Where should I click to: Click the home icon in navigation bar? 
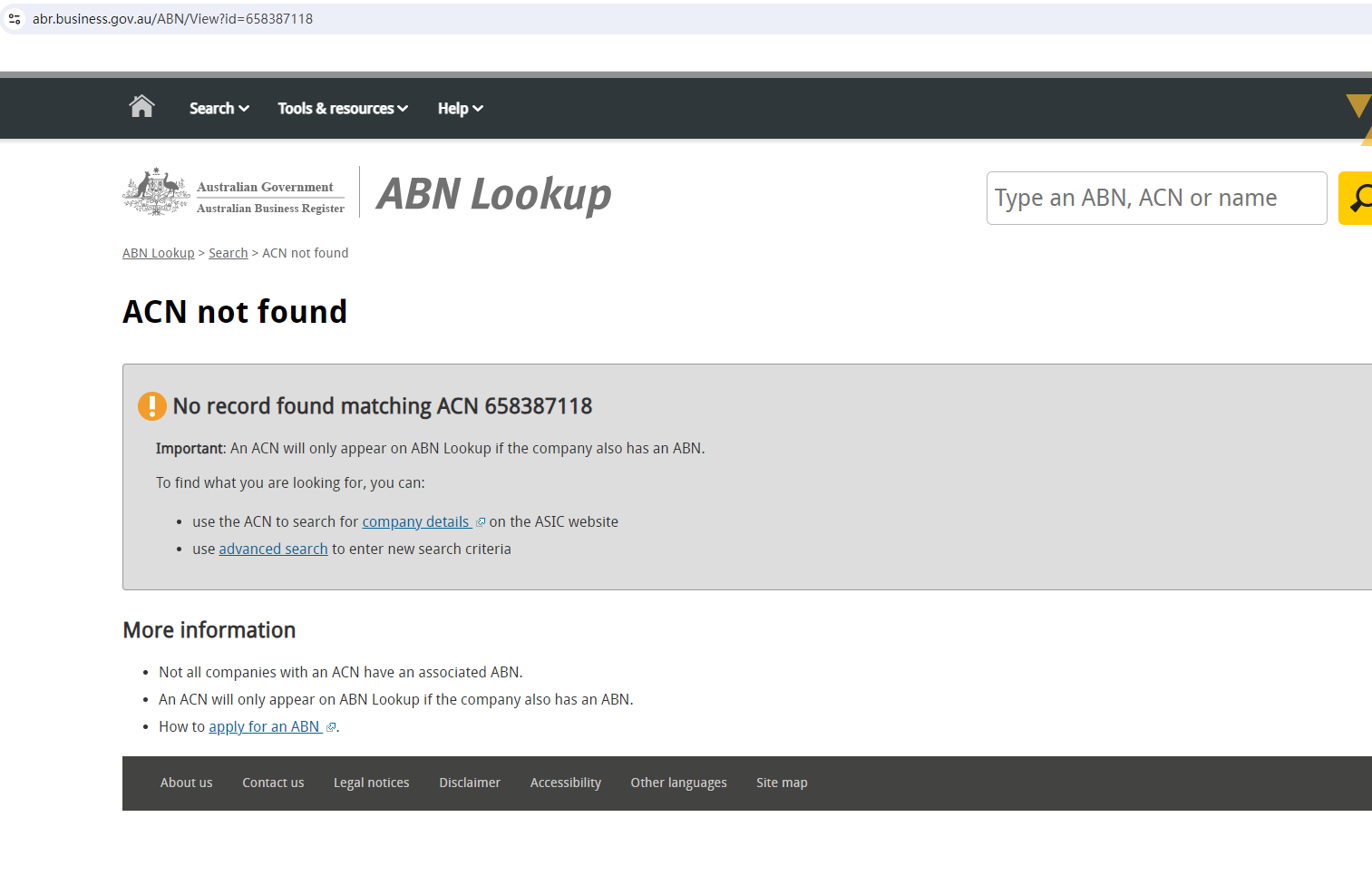142,107
